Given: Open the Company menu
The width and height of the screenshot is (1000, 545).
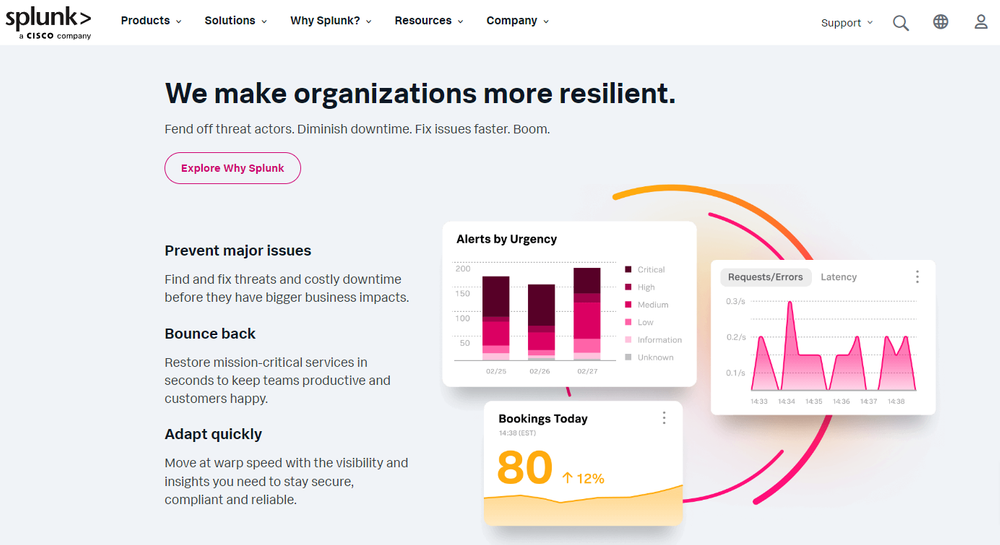Looking at the screenshot, I should pos(517,21).
